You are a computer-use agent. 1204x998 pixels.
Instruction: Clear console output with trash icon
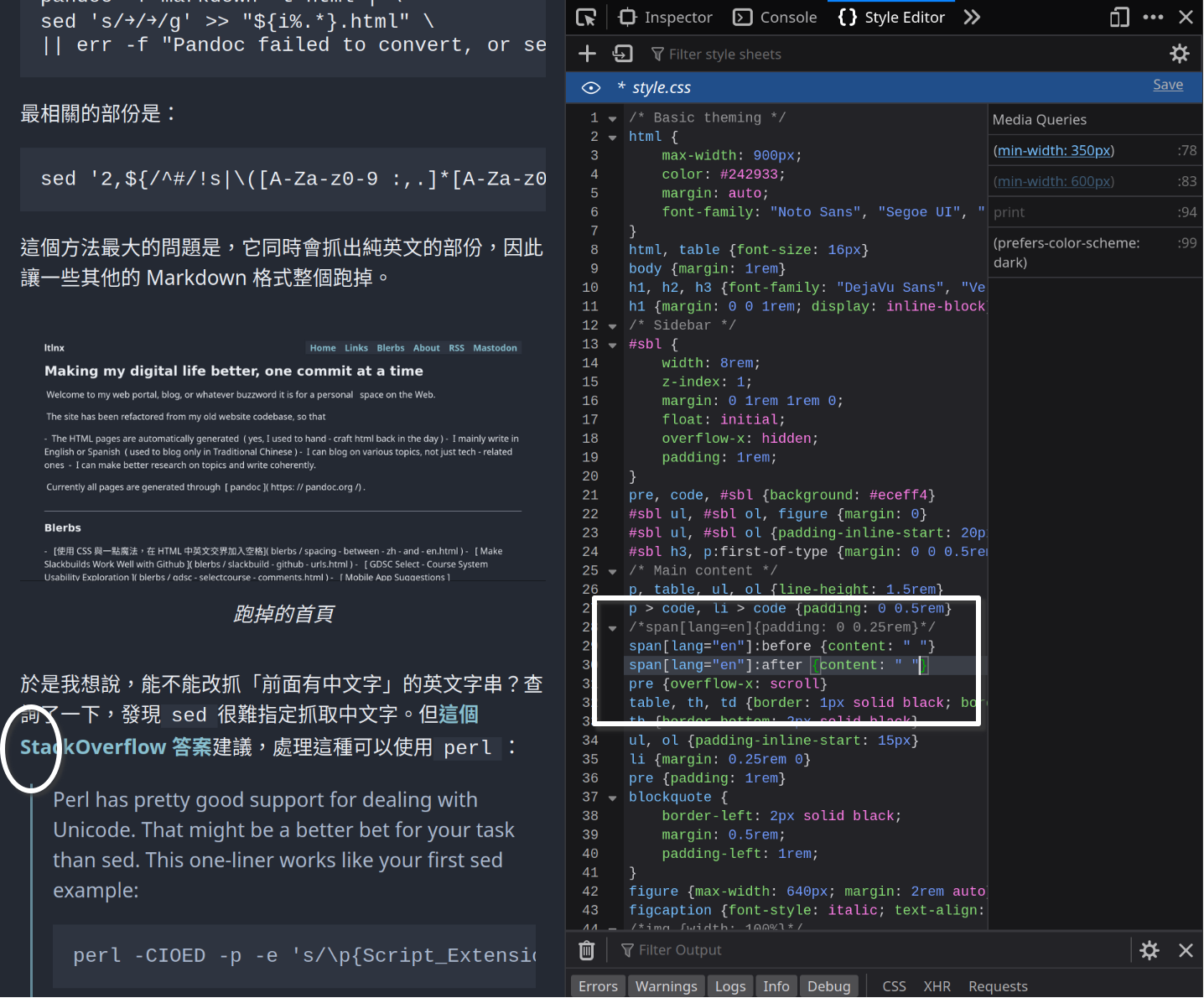[x=587, y=950]
